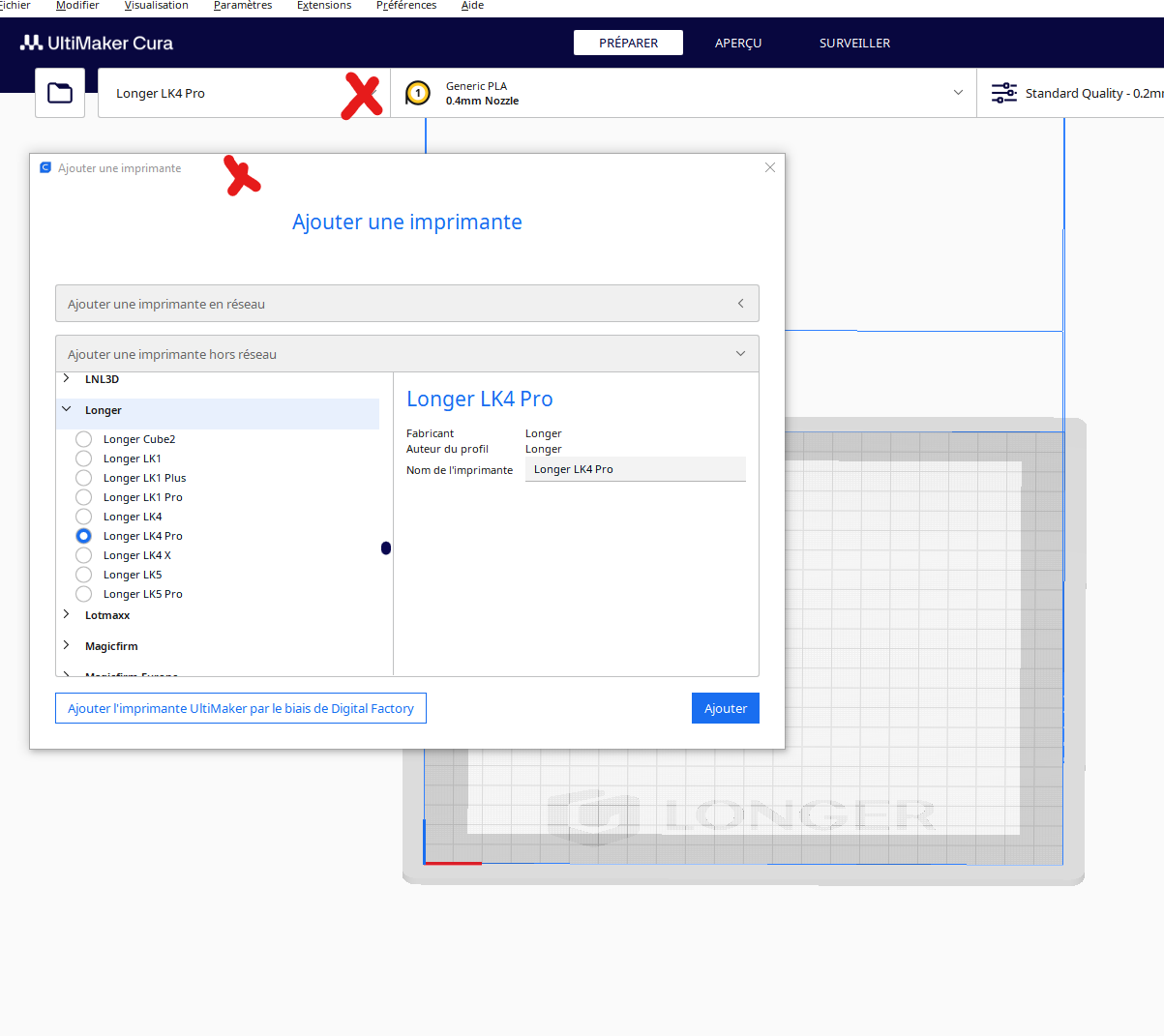Screen dimensions: 1164x1036
Task: Collapse Ajouter une imprimante hors réseau section
Action: pyautogui.click(x=407, y=354)
